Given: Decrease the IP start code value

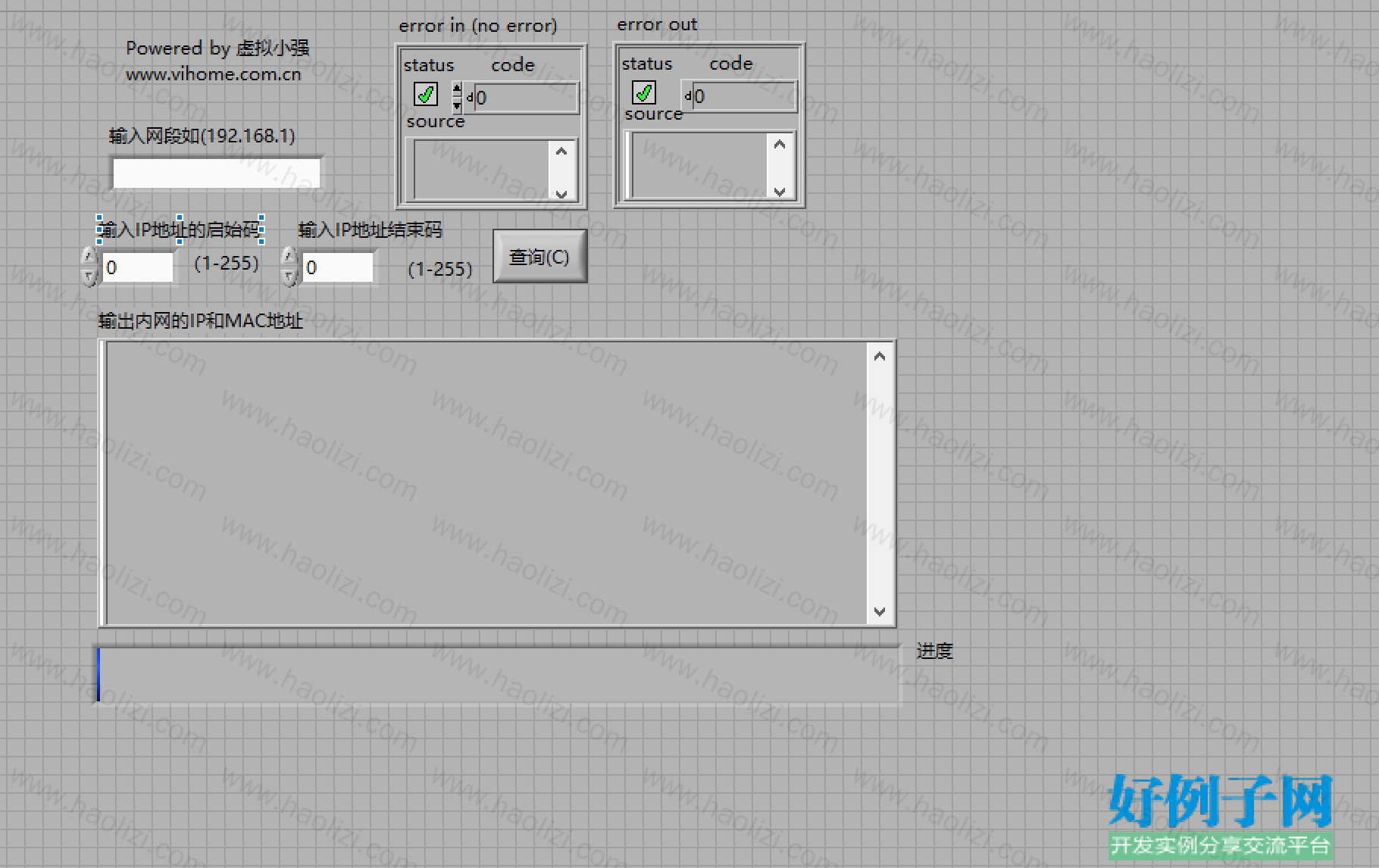Looking at the screenshot, I should click(89, 277).
